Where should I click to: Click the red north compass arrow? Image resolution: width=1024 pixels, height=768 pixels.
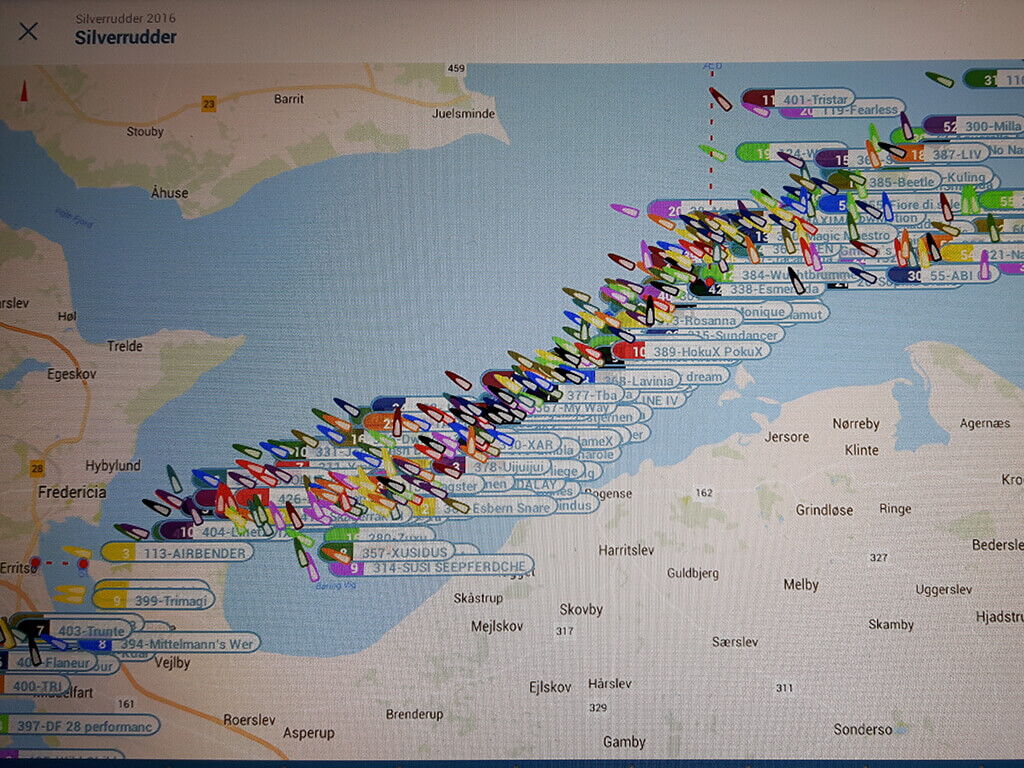coord(24,92)
